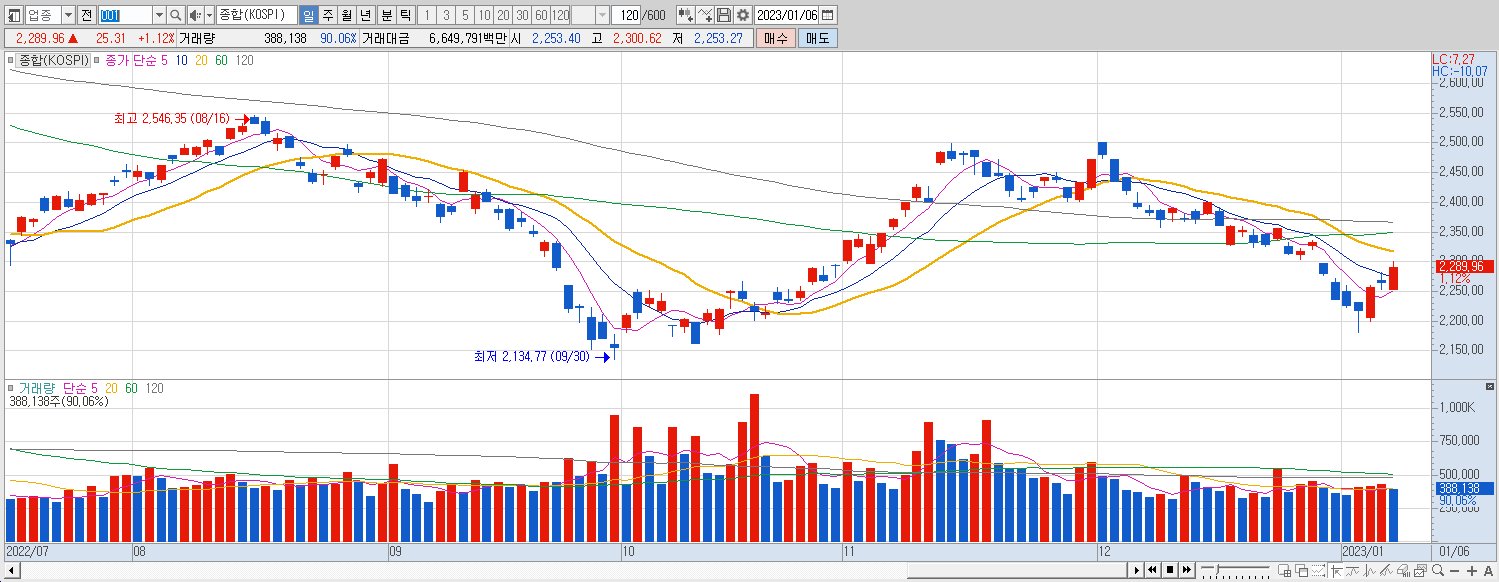Click the speaker sound icon
Image resolution: width=1499 pixels, height=582 pixels.
196,15
